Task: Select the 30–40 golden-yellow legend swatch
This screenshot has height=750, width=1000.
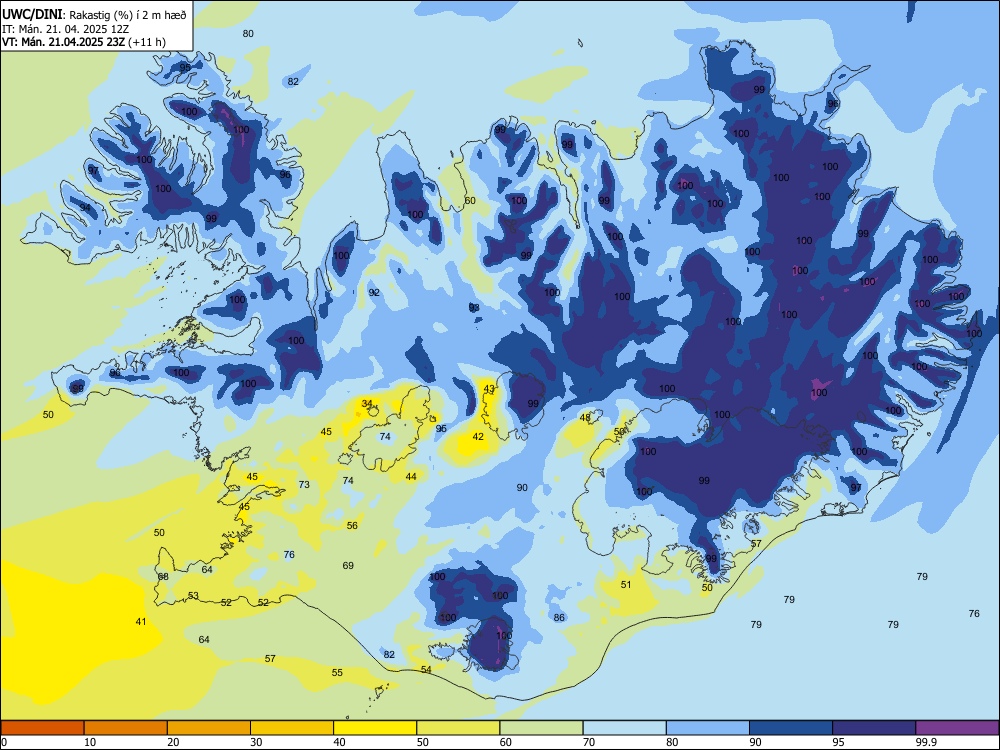Action: pyautogui.click(x=292, y=728)
